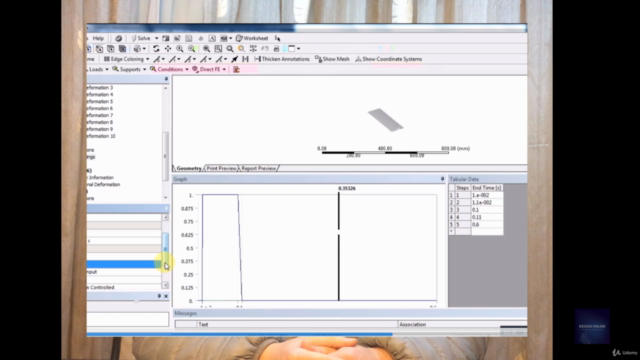
Task: Click the outline tree scrollbar down arrow
Action: [165, 198]
